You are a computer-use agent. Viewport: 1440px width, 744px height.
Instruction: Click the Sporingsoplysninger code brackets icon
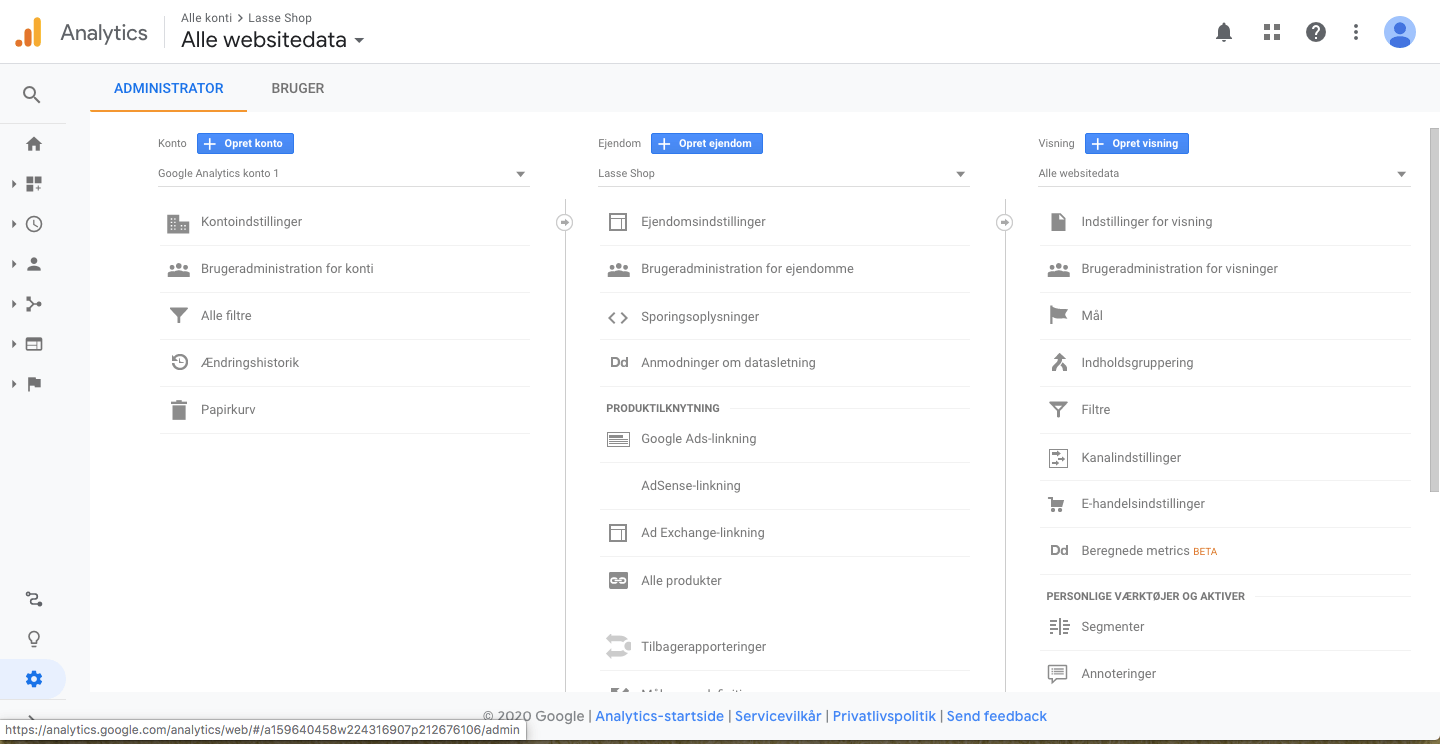618,318
